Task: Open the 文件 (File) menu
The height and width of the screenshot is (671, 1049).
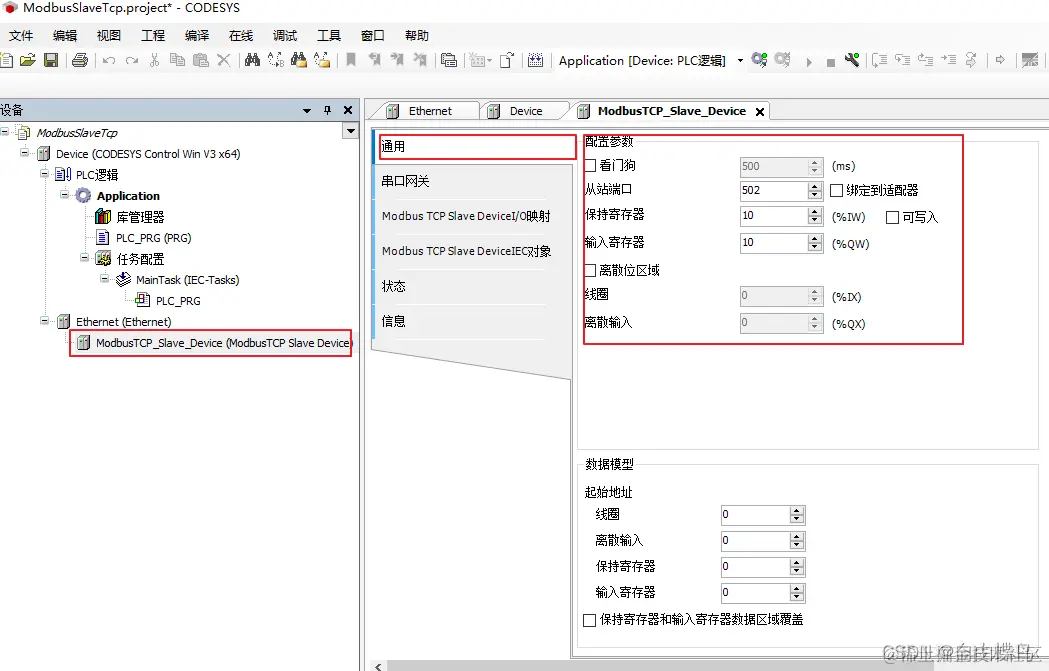Action: pos(21,35)
